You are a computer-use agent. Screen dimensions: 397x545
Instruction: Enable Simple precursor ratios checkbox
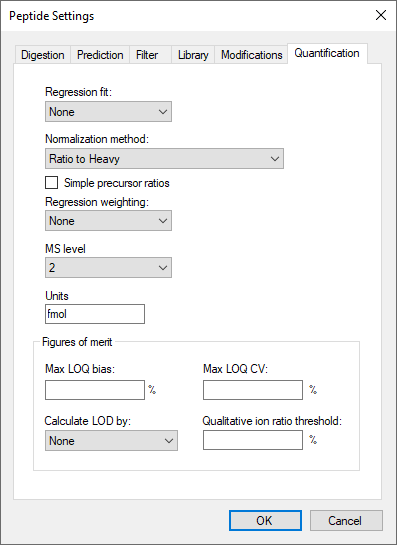pyautogui.click(x=51, y=182)
